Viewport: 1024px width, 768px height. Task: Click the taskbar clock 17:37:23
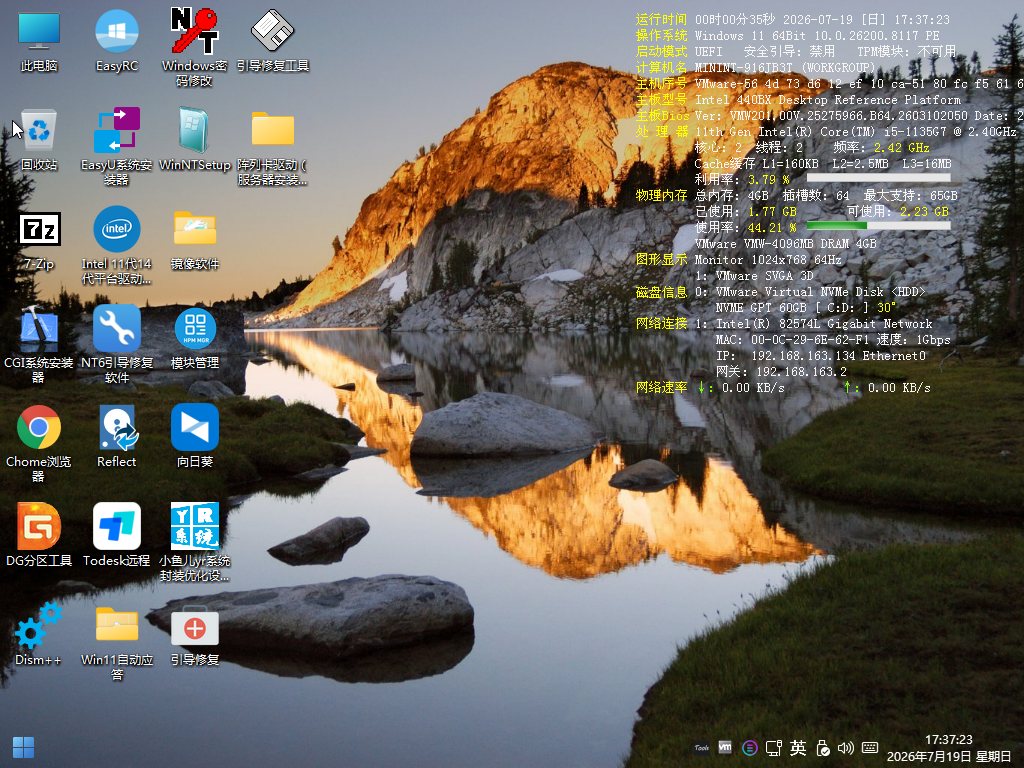point(949,739)
